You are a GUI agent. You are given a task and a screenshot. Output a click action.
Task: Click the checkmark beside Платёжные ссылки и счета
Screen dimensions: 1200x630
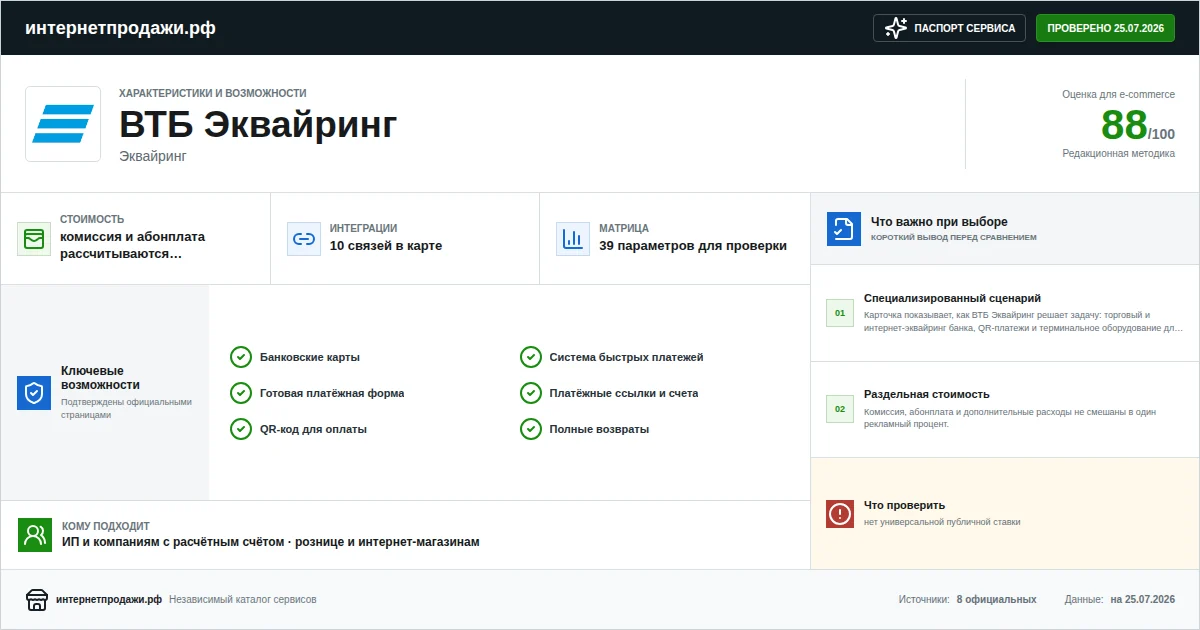click(531, 393)
